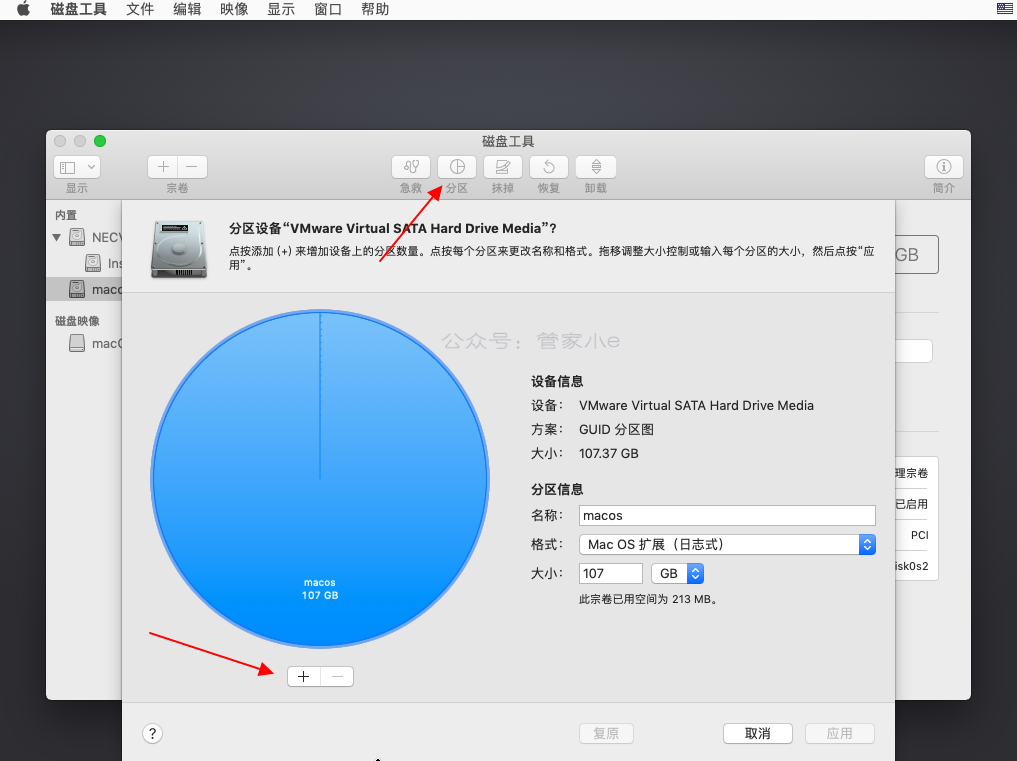Viewport: 1017px width, 761px height.
Task: Open the format Mac OS 扩展 dropdown
Action: [x=727, y=544]
